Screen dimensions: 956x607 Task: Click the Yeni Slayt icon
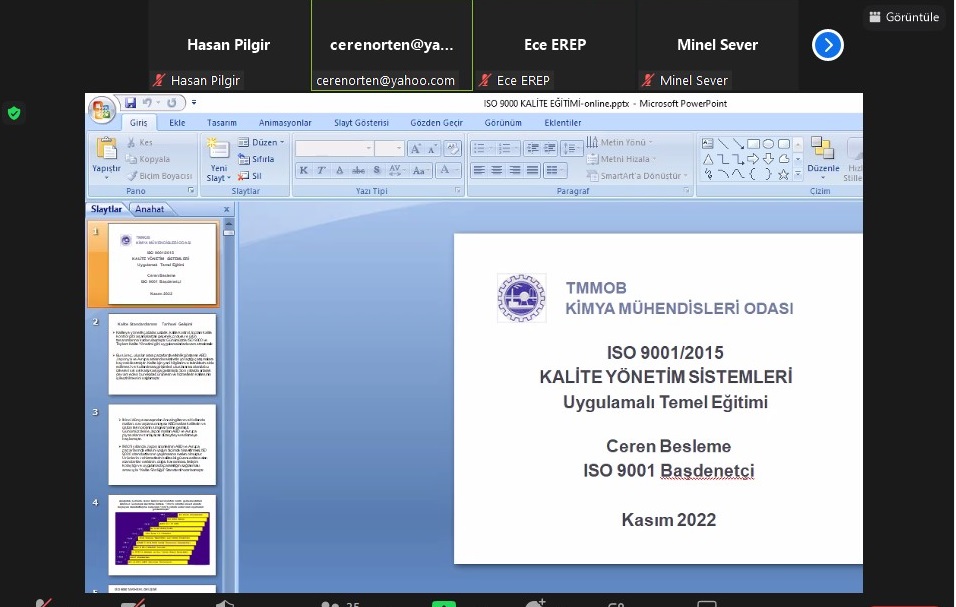point(217,149)
